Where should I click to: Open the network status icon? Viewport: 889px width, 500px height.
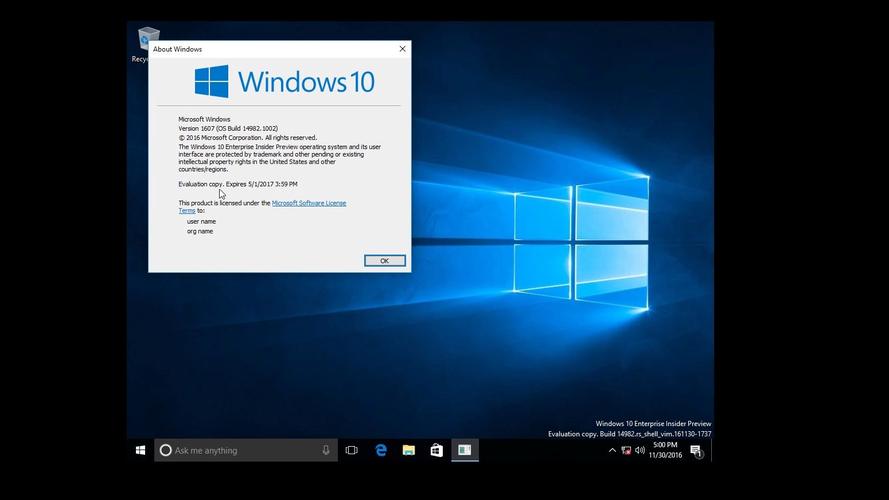626,450
